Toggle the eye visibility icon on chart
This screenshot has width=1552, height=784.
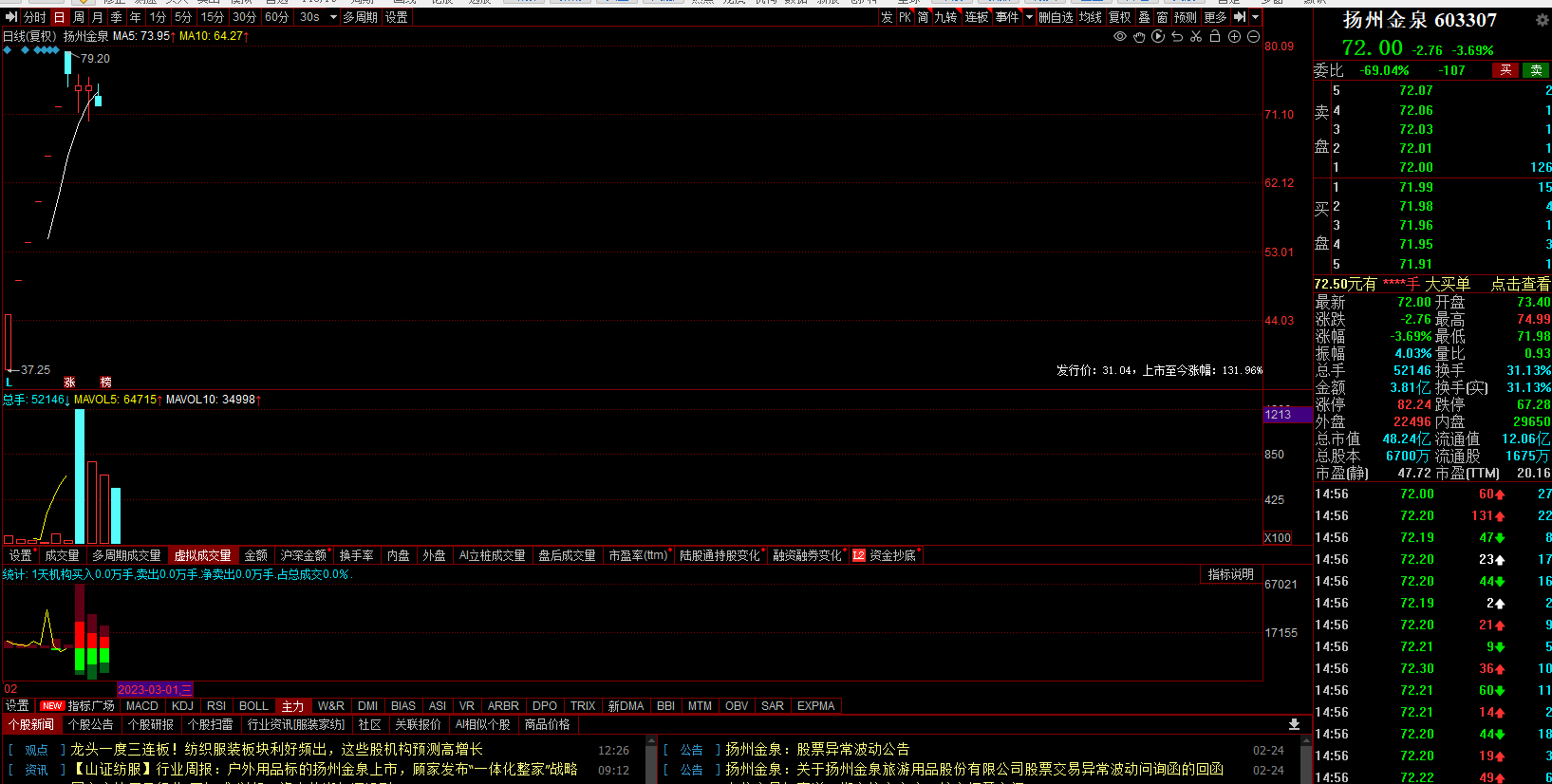[1120, 36]
